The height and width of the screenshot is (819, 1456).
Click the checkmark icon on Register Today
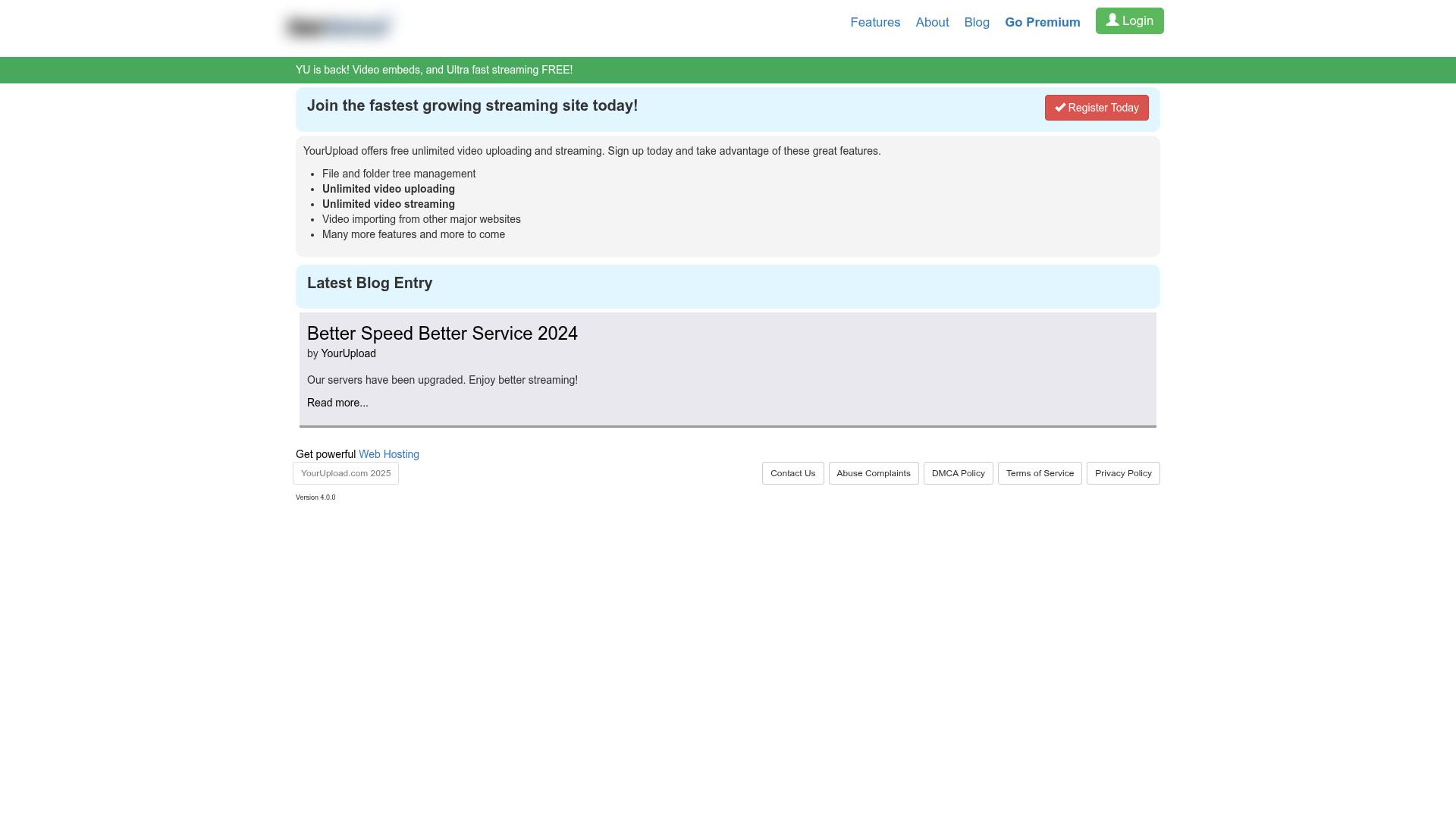point(1060,108)
